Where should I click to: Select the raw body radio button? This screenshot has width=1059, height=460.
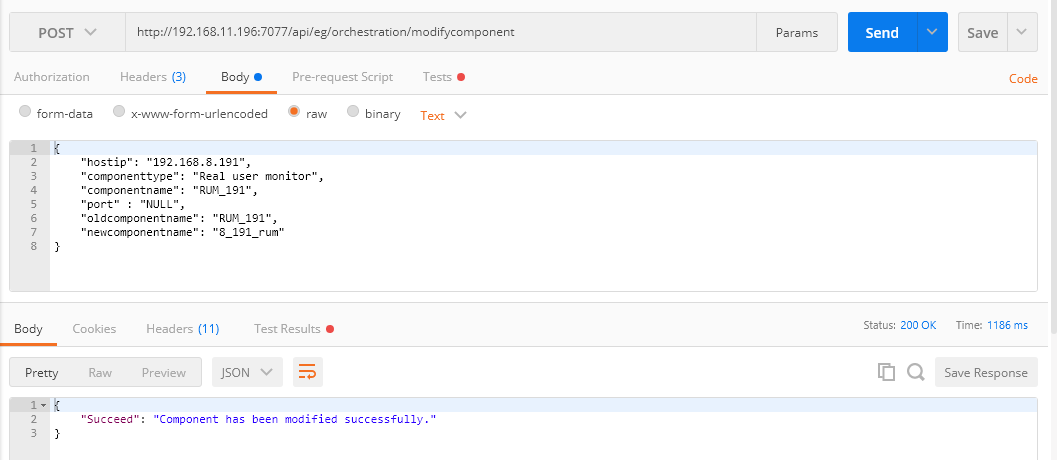point(294,112)
